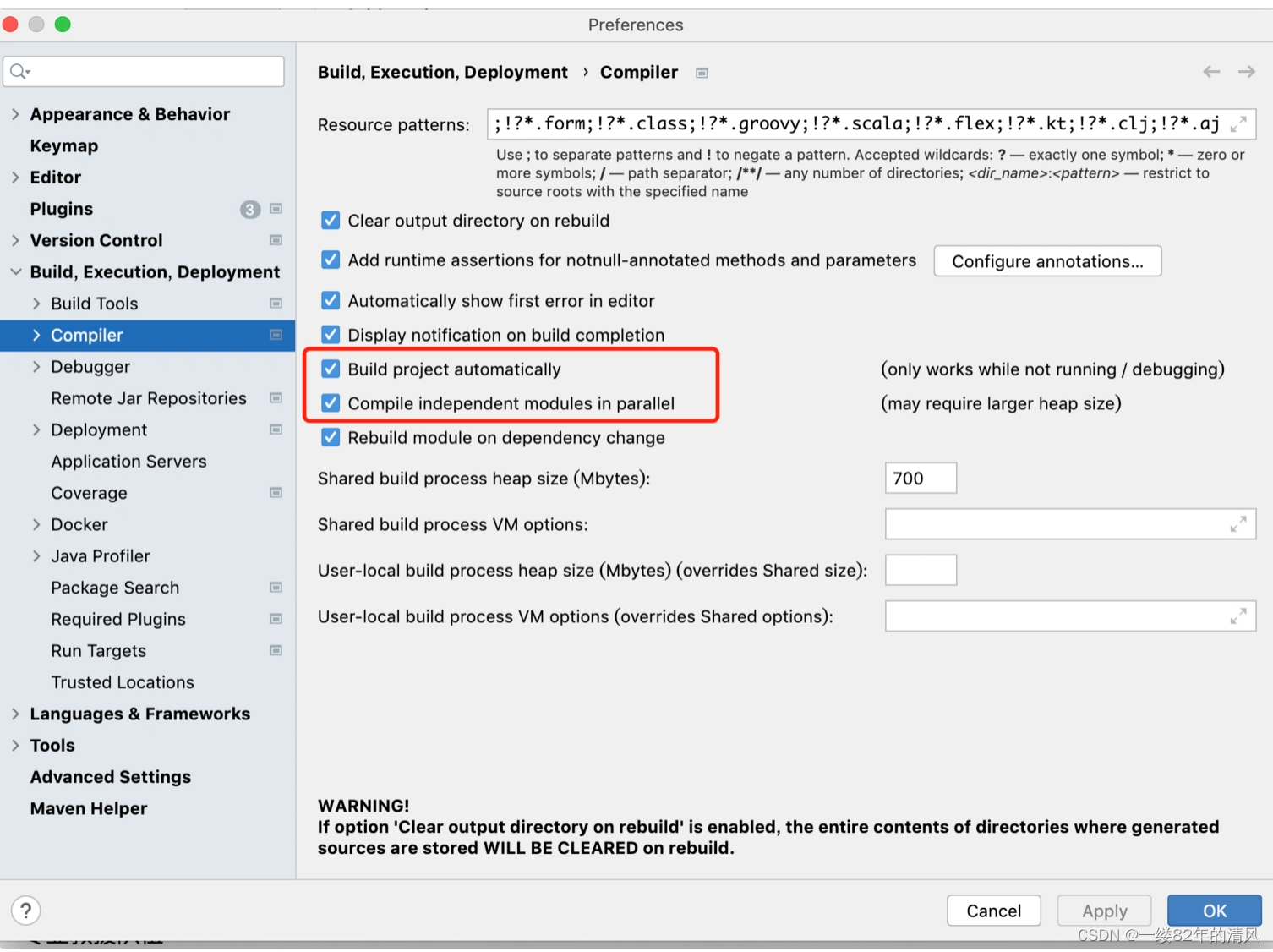The image size is (1273, 952).
Task: Click the project-level icon beside Plugins
Action: coord(276,209)
